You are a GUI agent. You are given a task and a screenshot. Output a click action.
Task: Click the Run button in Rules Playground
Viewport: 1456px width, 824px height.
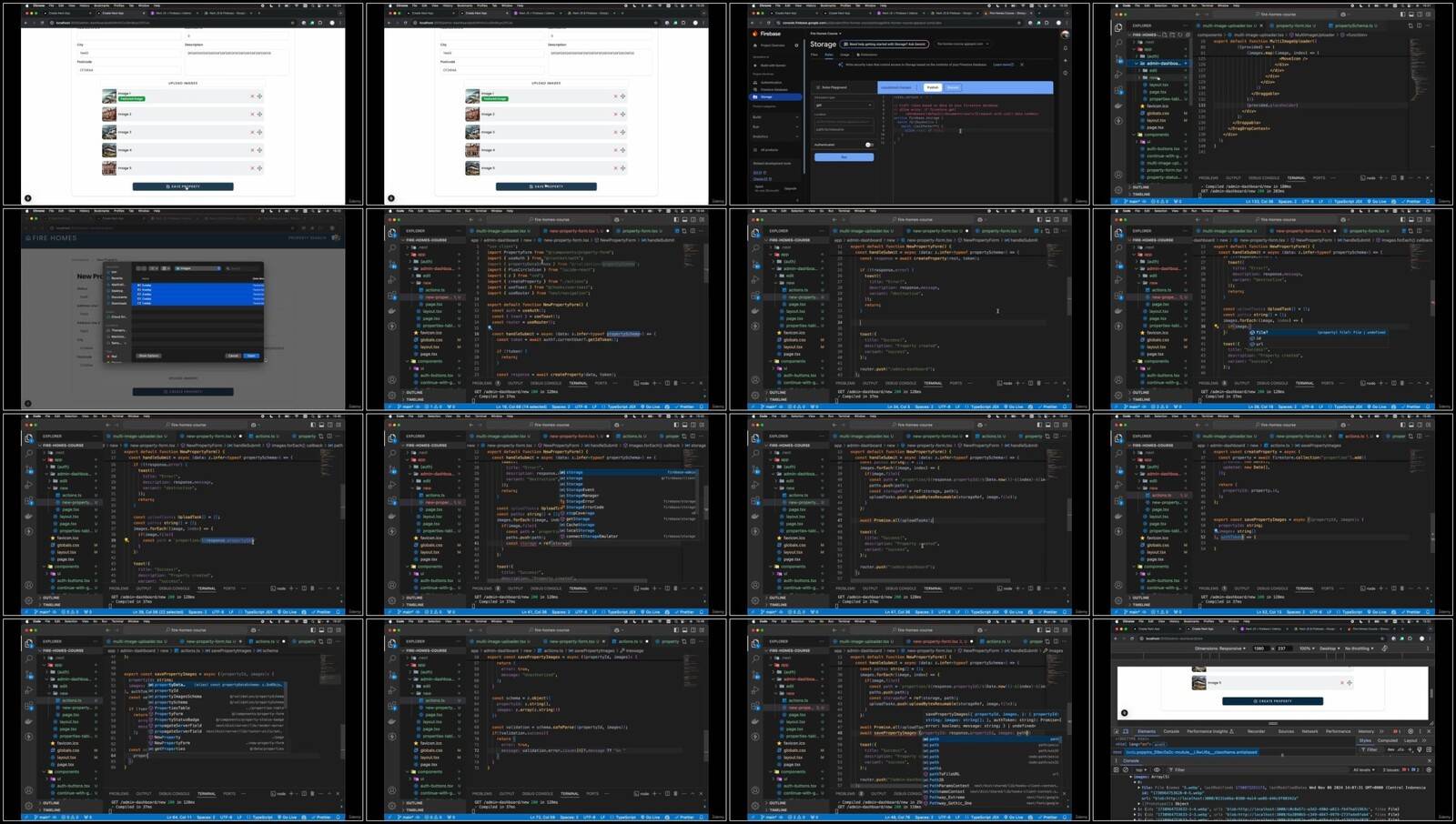[x=844, y=157]
